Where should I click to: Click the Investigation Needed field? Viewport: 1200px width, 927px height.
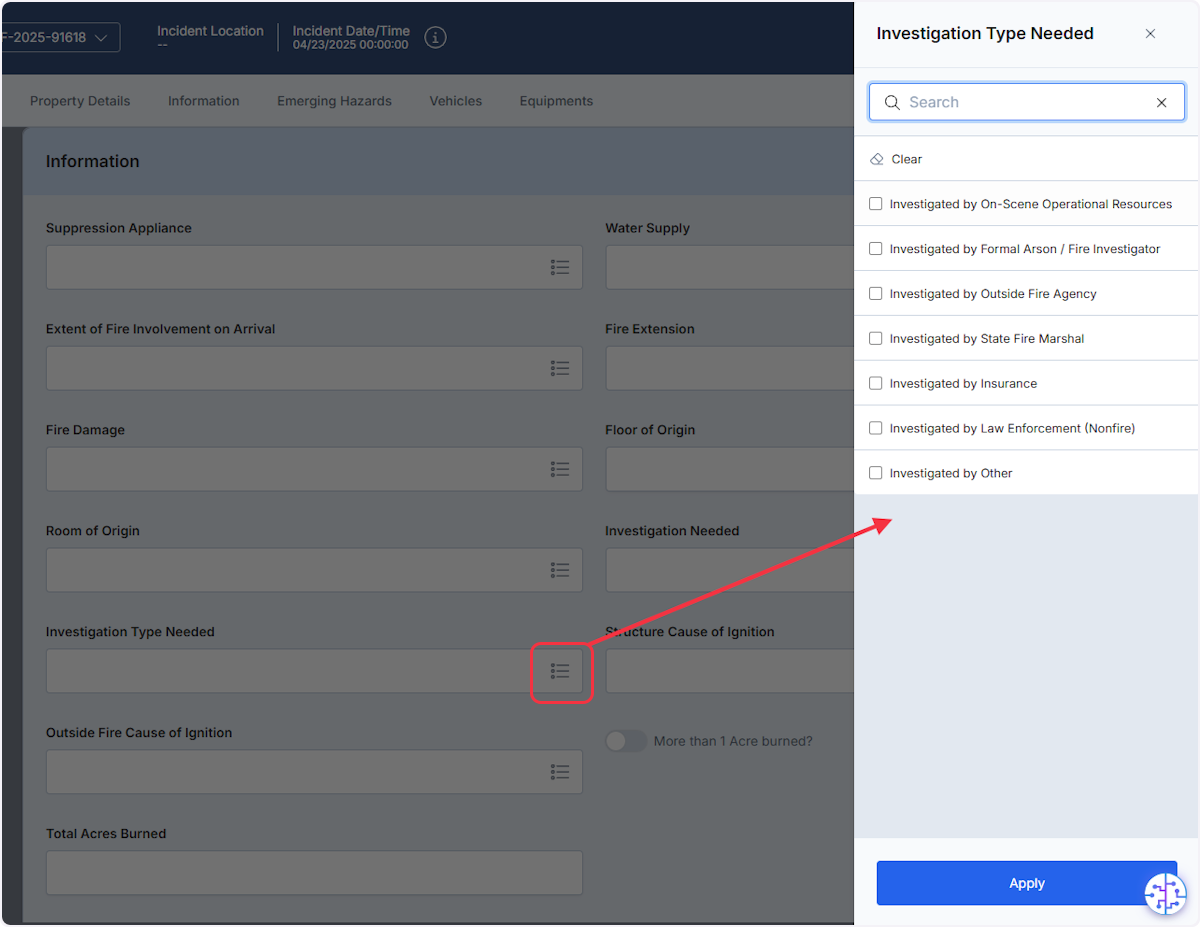(729, 570)
